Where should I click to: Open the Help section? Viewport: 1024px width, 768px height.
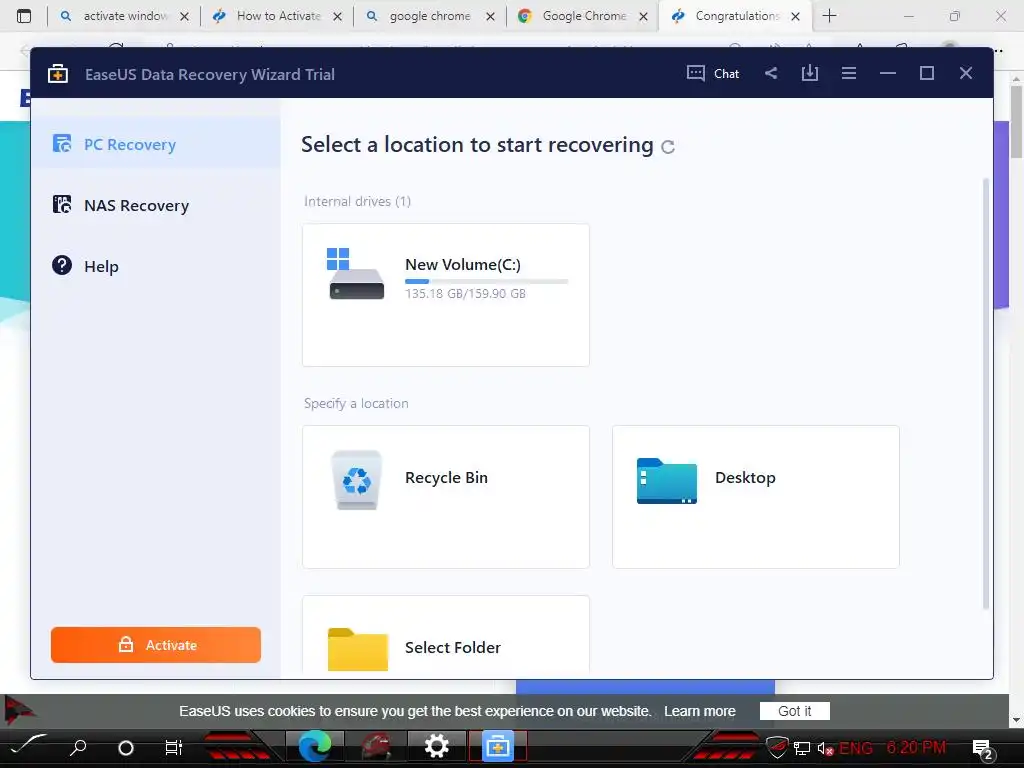pos(156,266)
